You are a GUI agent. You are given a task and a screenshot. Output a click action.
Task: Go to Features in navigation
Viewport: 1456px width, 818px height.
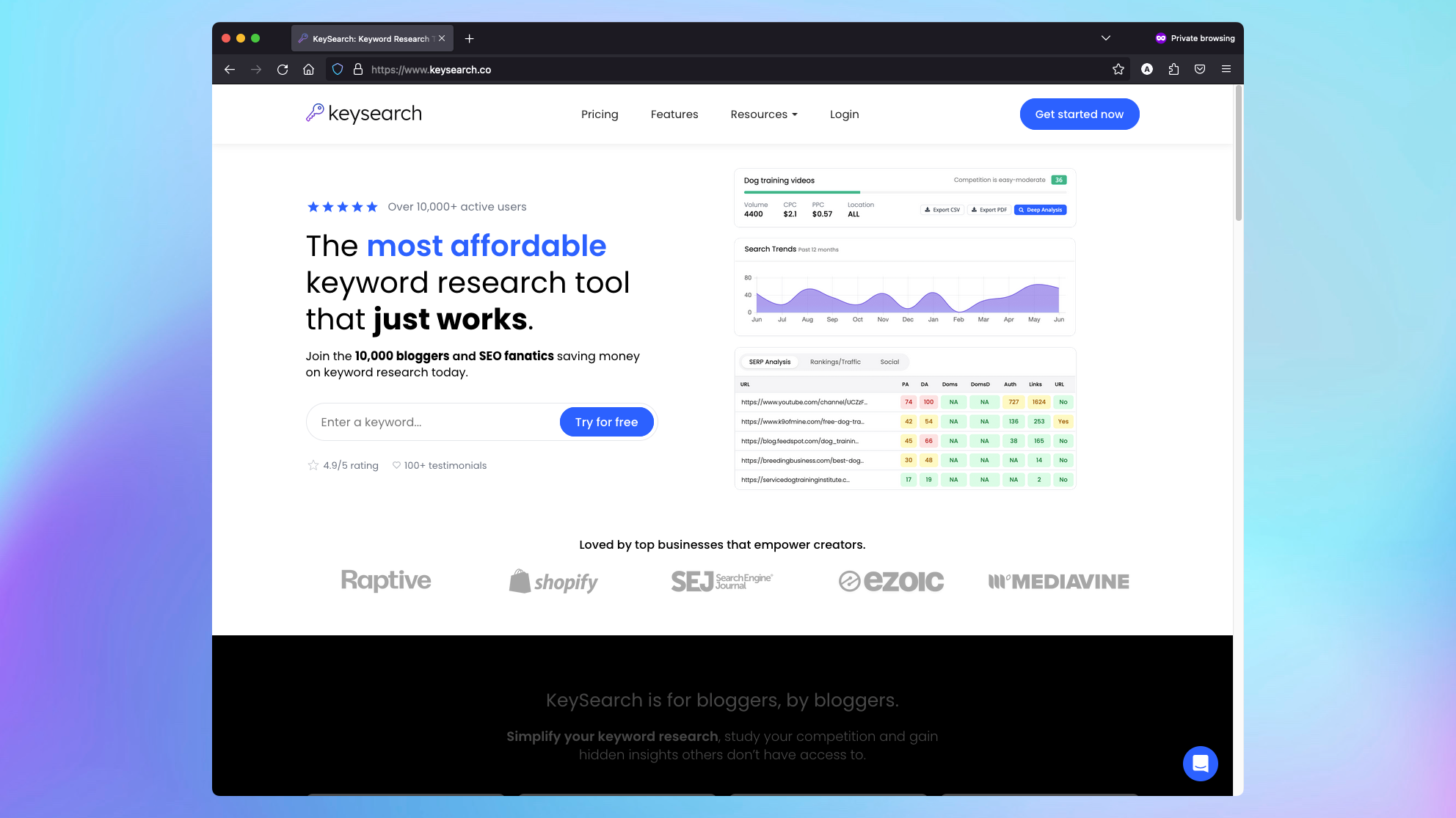674,114
